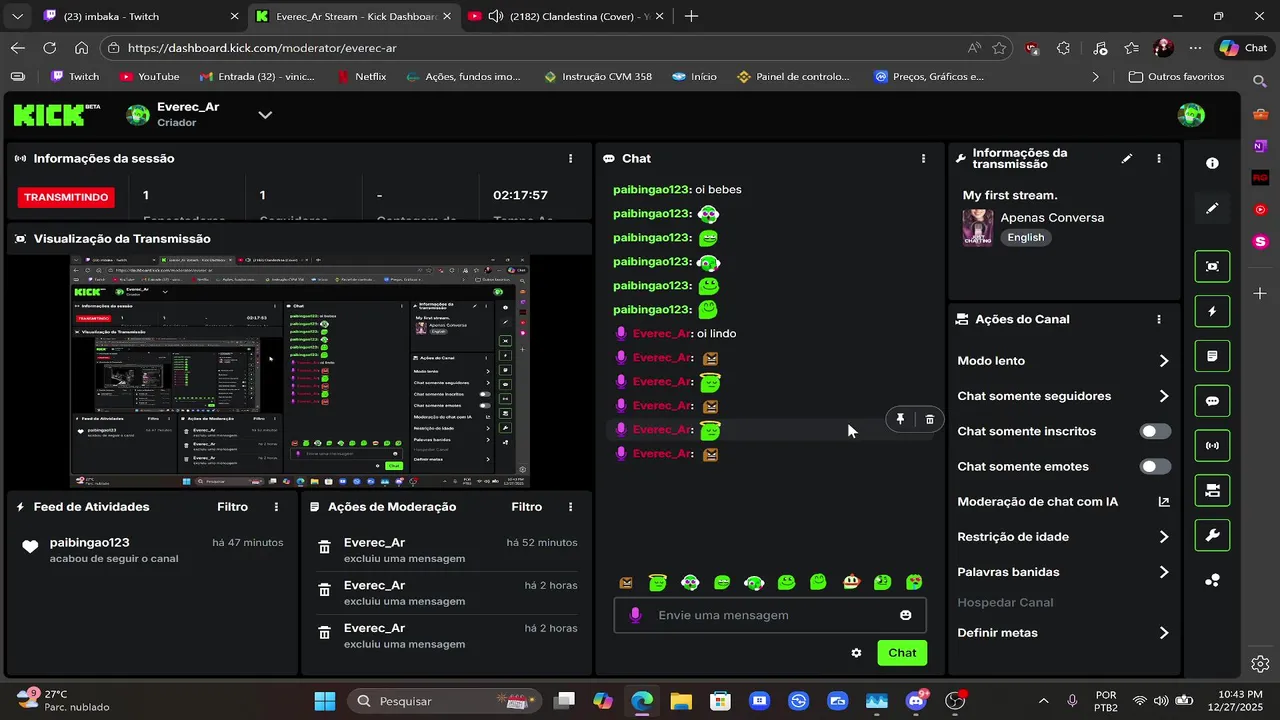Click the English language tag
Image resolution: width=1280 pixels, height=720 pixels.
(x=1025, y=237)
